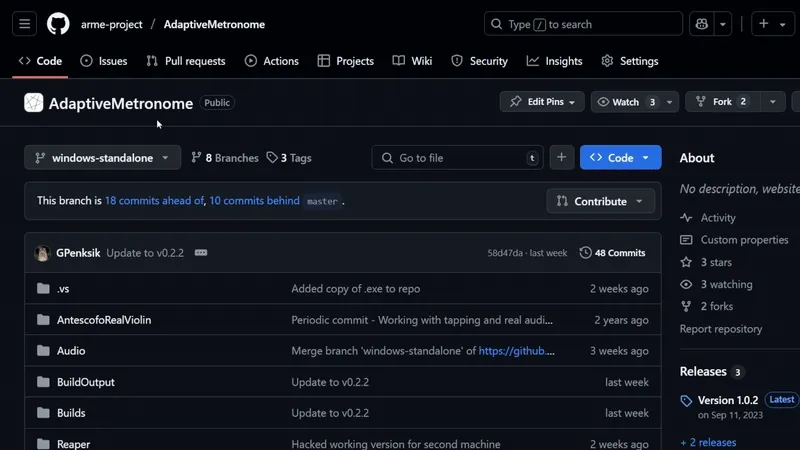Click the GitHub logo icon
This screenshot has width=800, height=450.
coord(59,24)
